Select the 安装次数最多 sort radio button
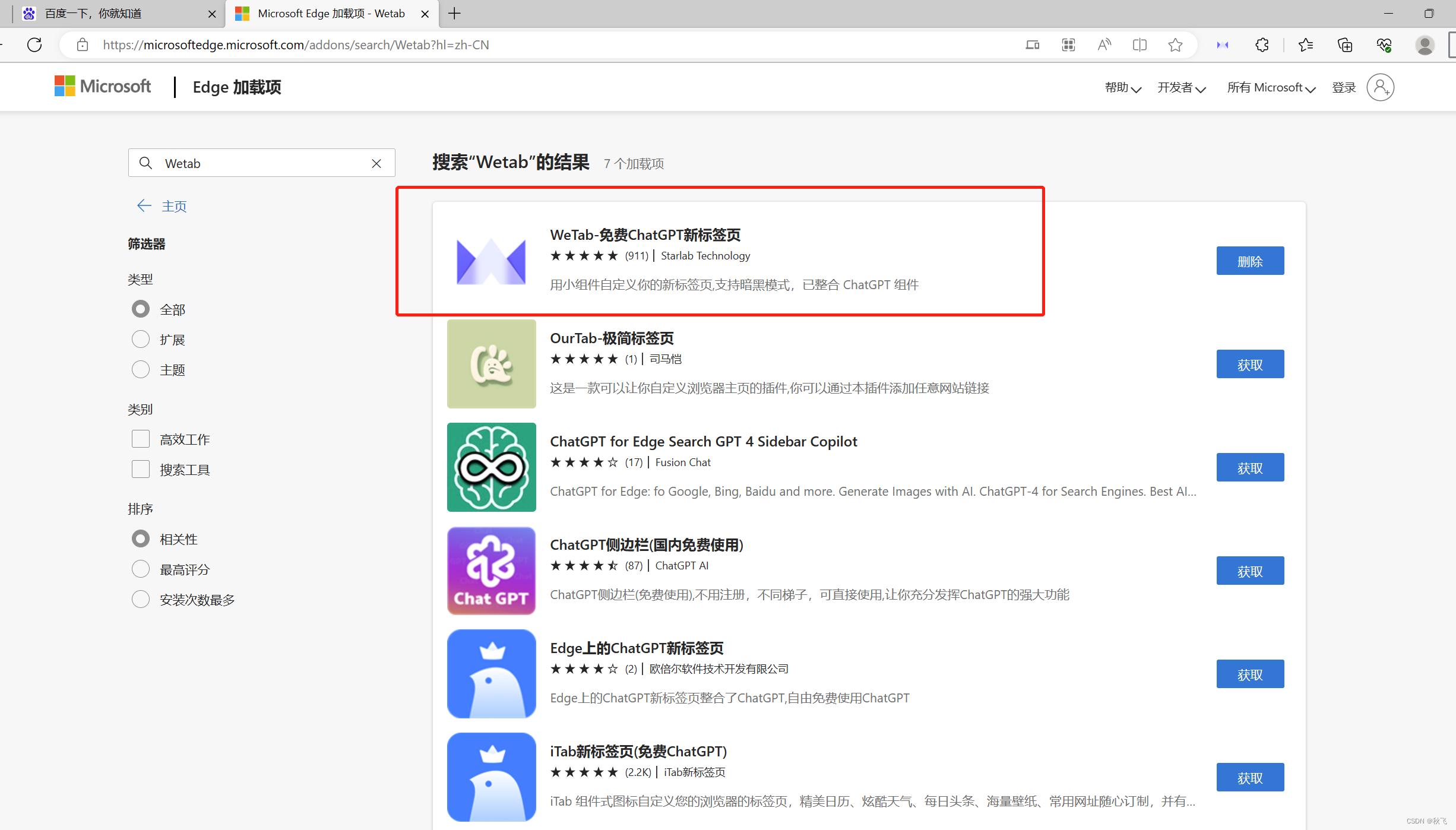 click(141, 599)
